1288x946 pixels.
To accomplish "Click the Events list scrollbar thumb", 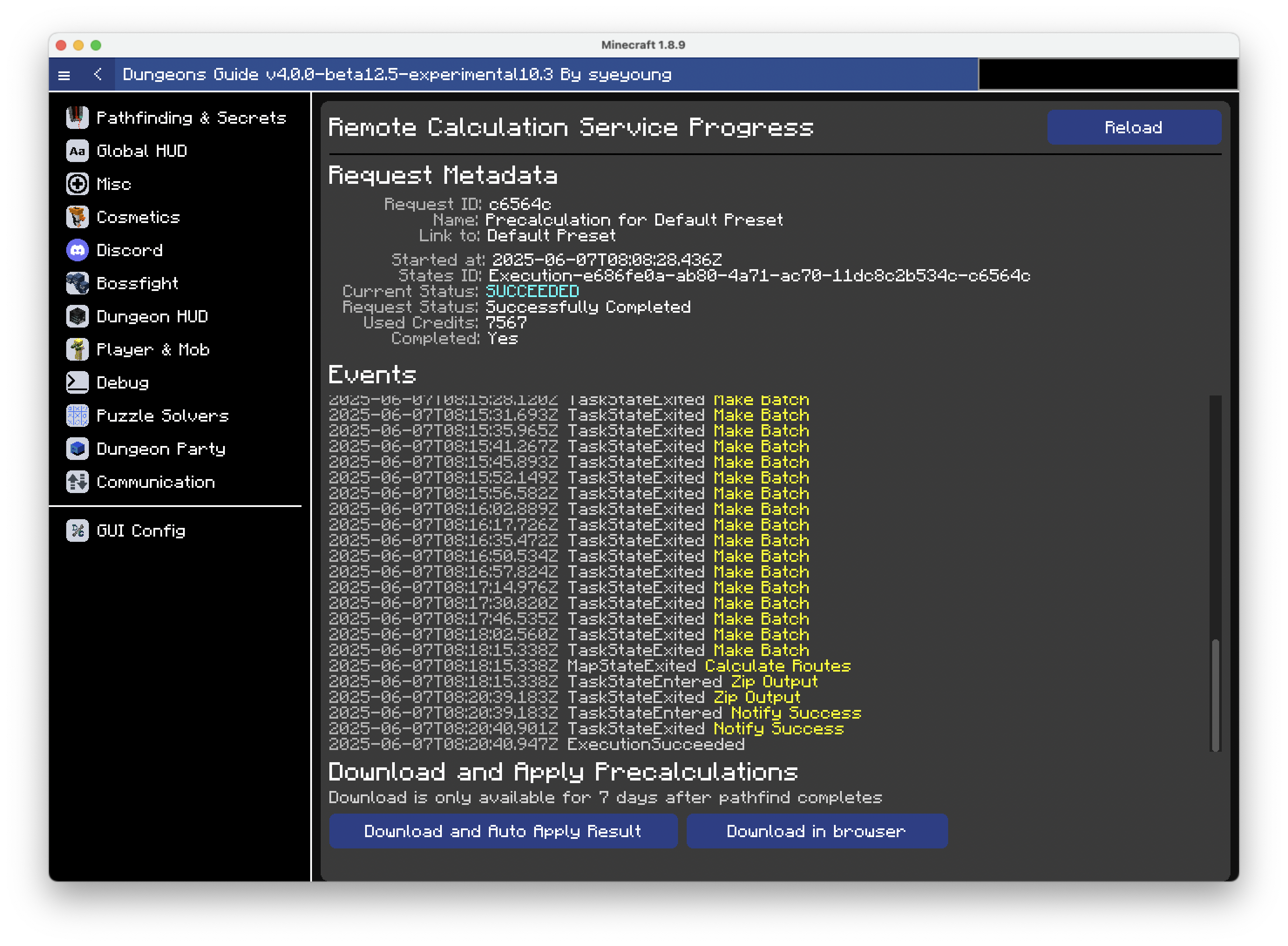I will (1215, 694).
